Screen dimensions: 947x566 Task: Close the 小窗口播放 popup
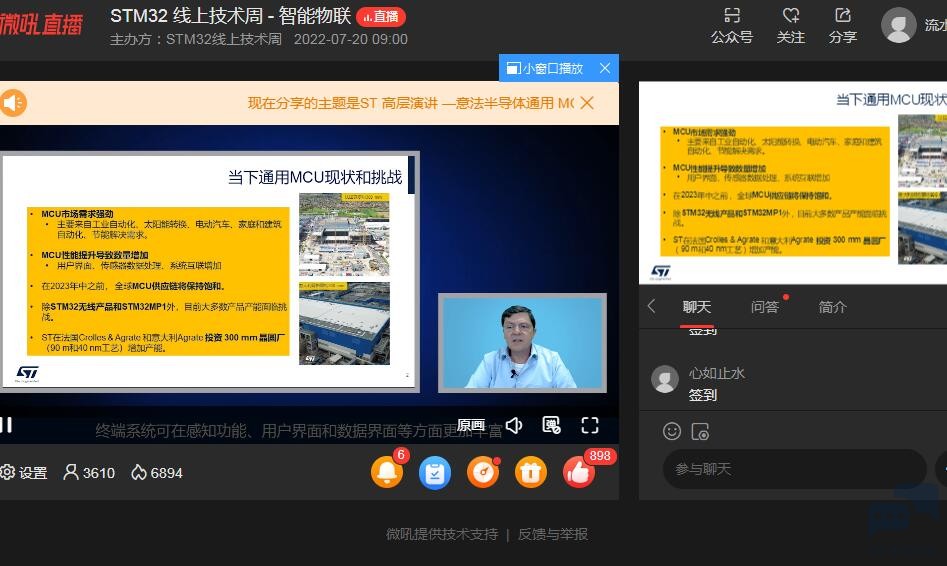pyautogui.click(x=605, y=68)
